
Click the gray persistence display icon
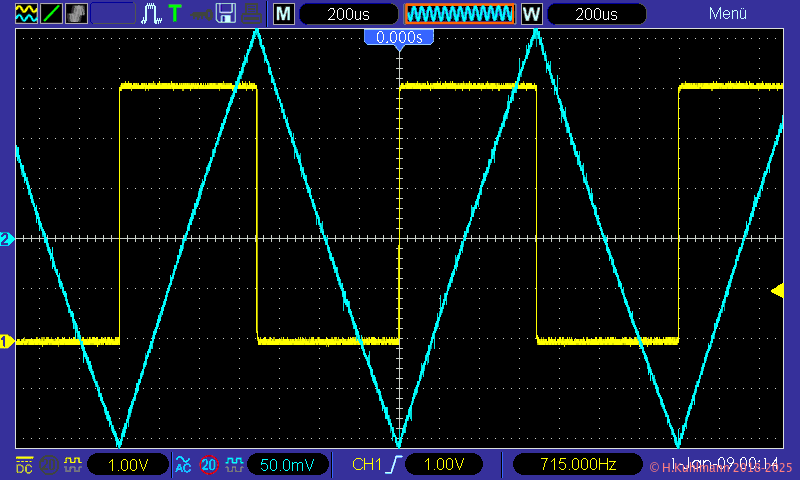(x=75, y=14)
